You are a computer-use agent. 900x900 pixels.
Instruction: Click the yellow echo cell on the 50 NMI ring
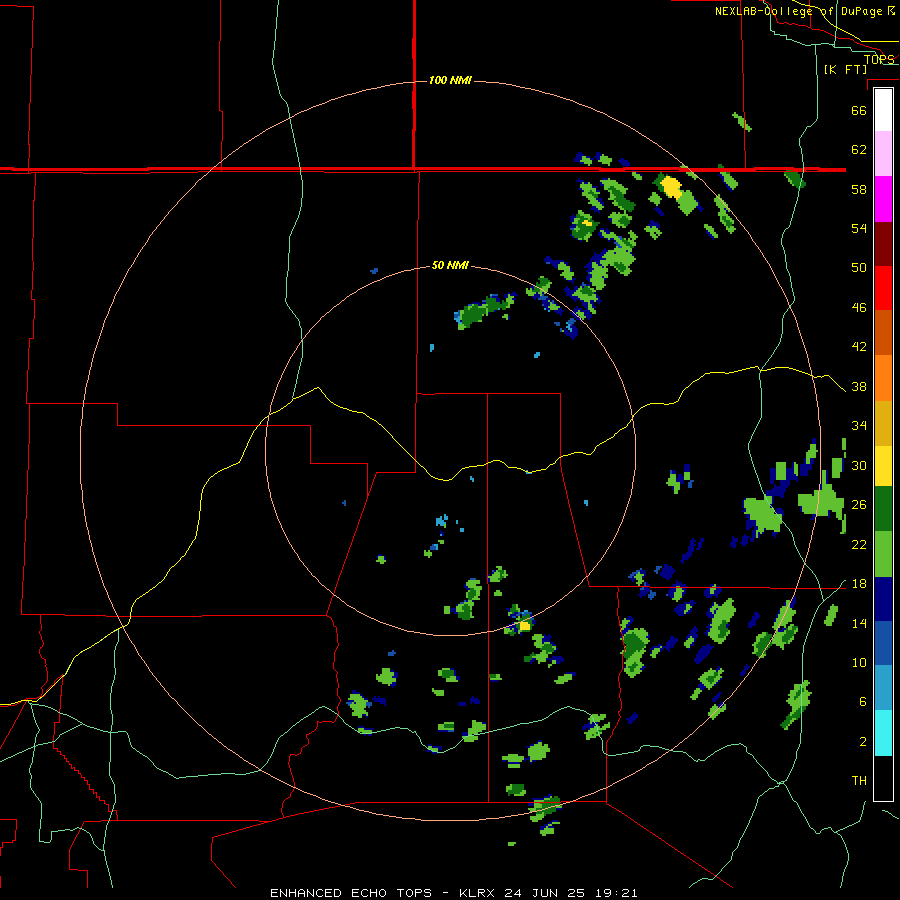click(x=524, y=626)
